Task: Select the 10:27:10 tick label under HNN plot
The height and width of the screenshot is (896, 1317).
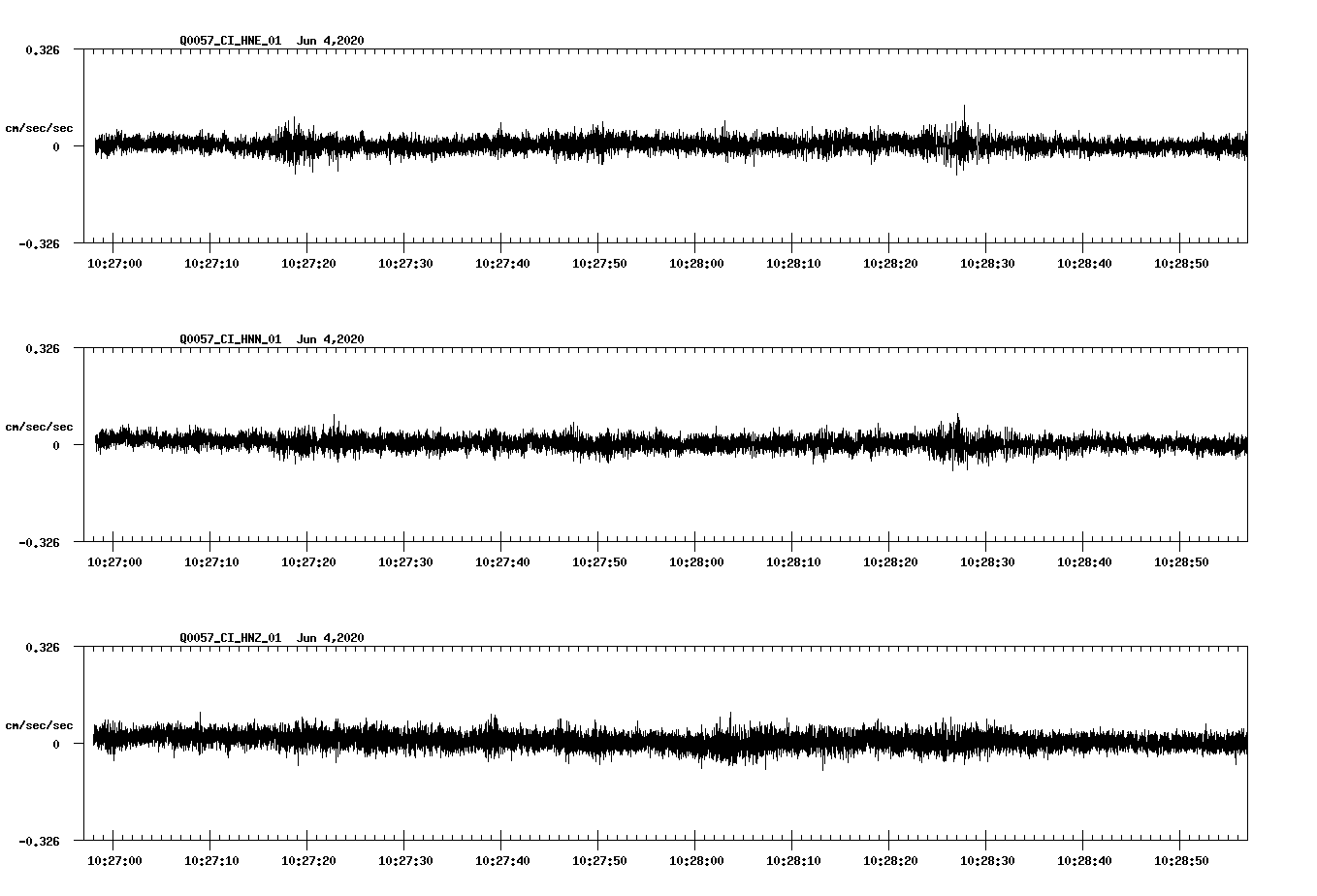Action: pyautogui.click(x=211, y=561)
